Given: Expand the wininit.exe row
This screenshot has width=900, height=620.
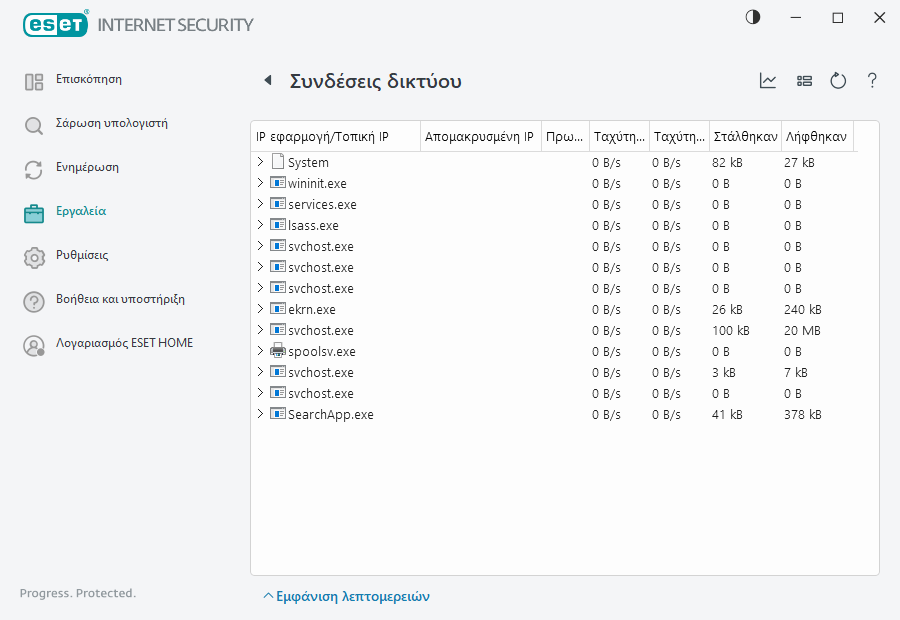Looking at the screenshot, I should (x=260, y=183).
